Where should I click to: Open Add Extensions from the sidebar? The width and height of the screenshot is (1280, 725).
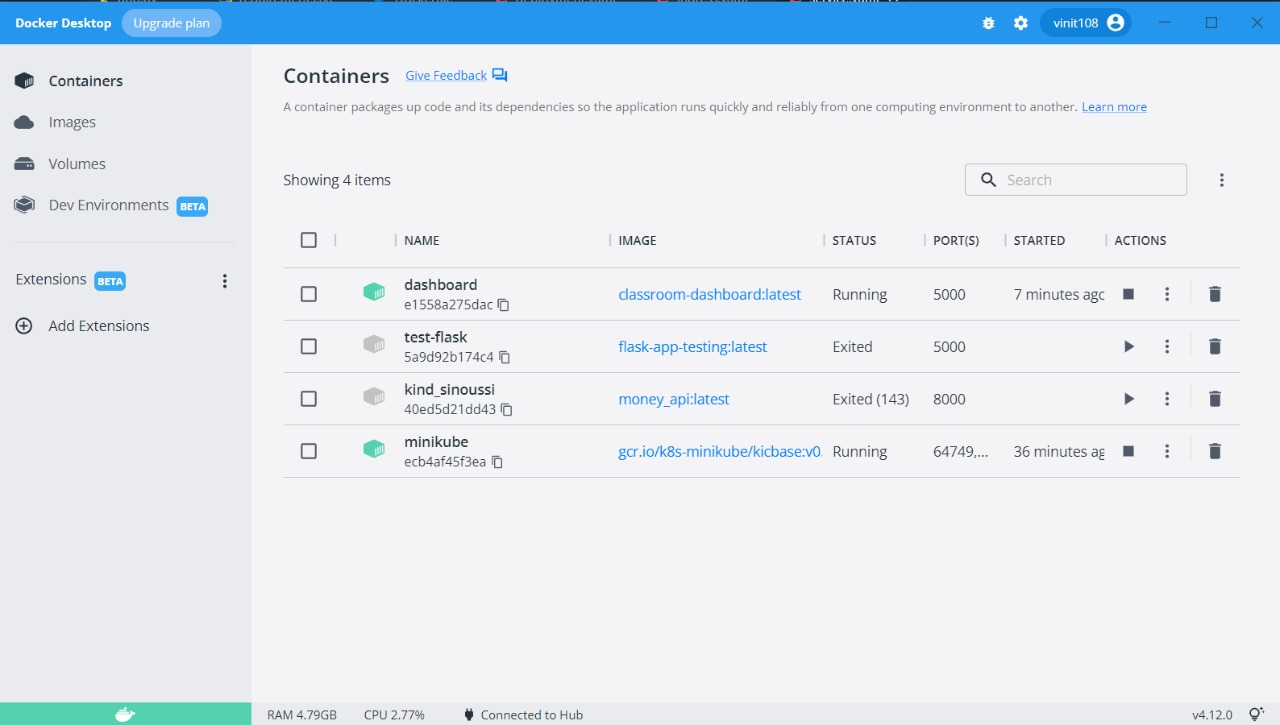click(98, 325)
